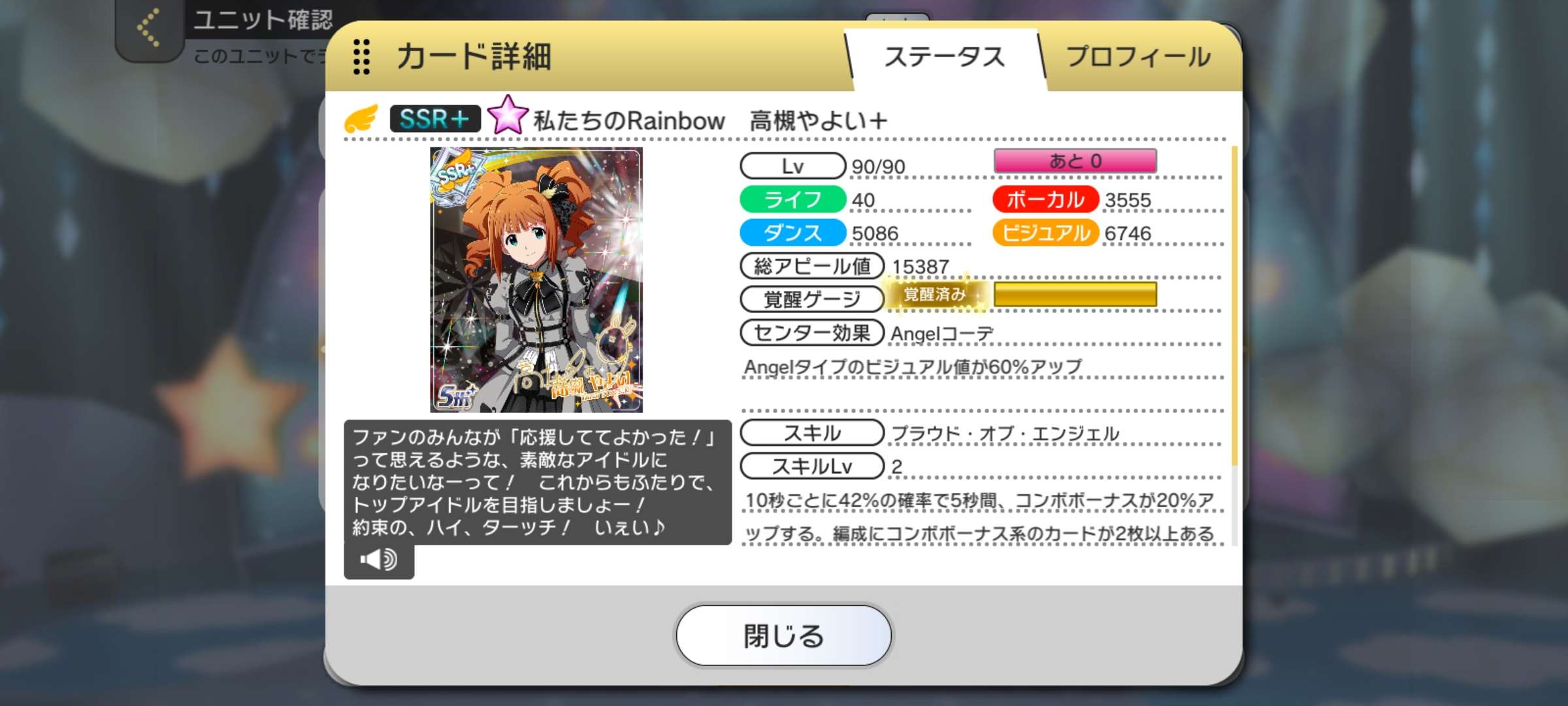
Task: Click the blue ダンス stat label
Action: (x=792, y=233)
